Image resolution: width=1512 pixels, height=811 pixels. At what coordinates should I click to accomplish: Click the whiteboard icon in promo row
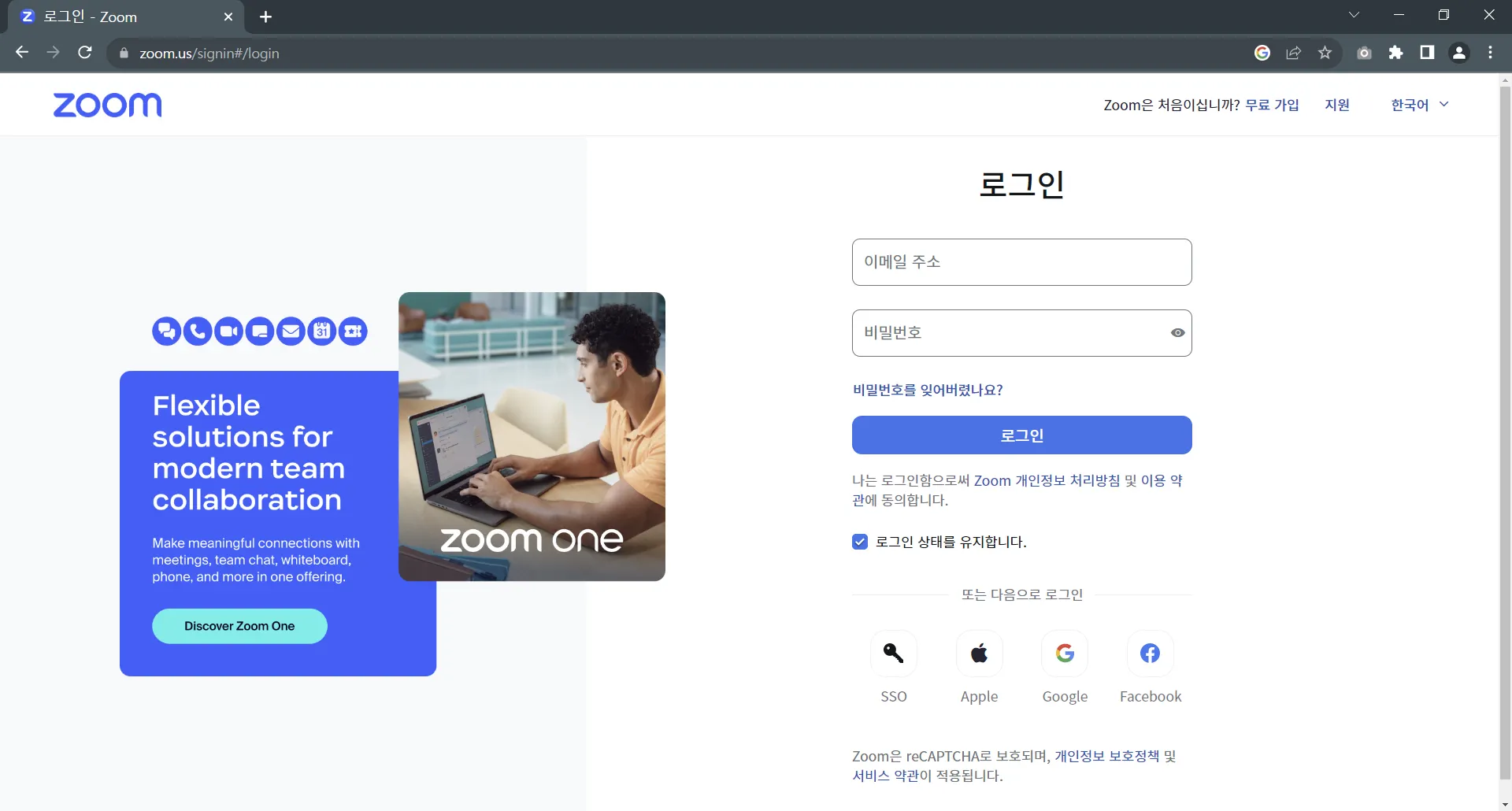260,331
